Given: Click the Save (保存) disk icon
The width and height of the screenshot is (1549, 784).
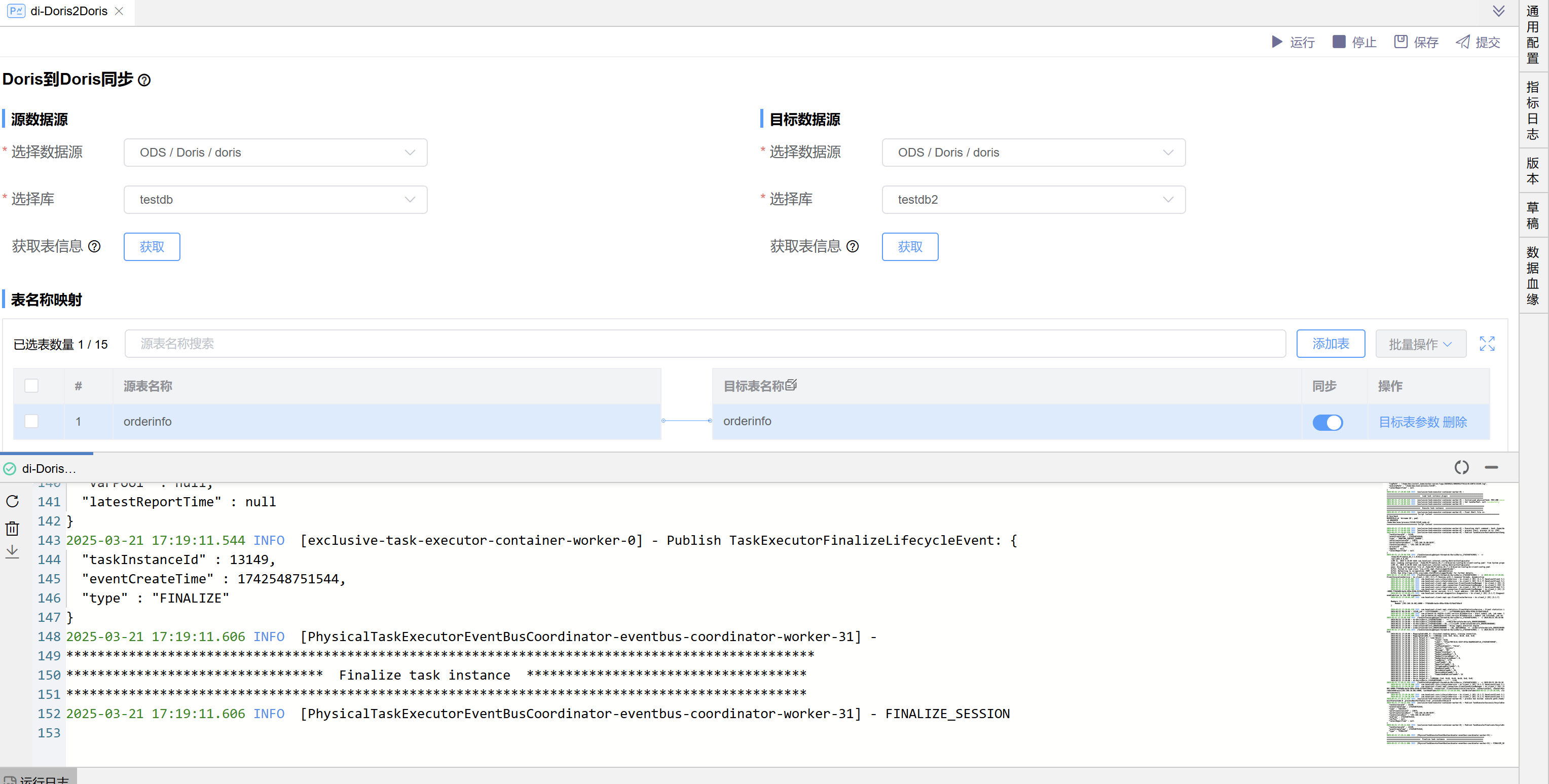Looking at the screenshot, I should point(1400,42).
